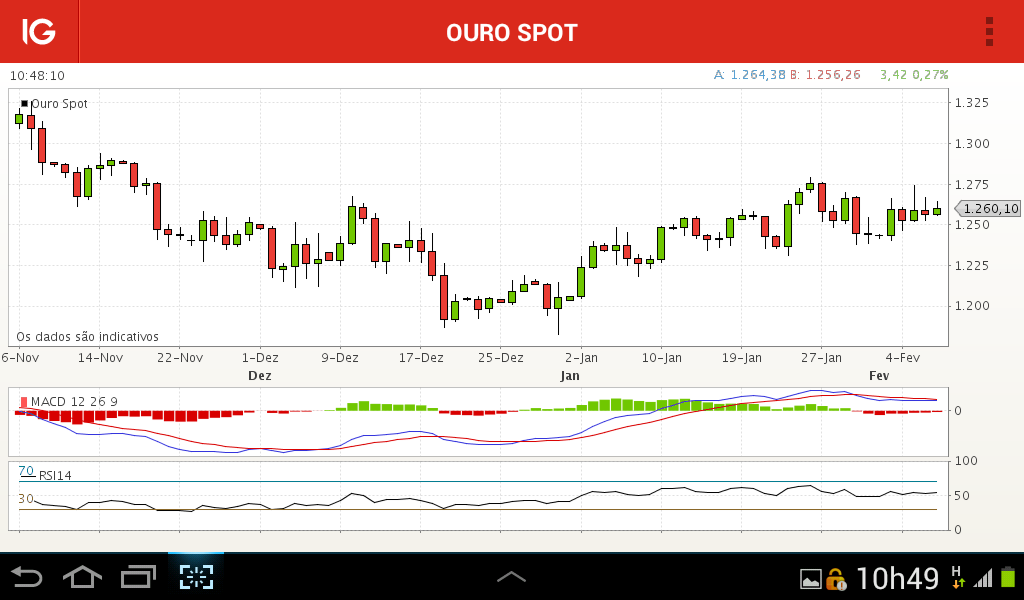The image size is (1024, 600).
Task: Tap the 1.200 price axis label
Action: pyautogui.click(x=972, y=306)
